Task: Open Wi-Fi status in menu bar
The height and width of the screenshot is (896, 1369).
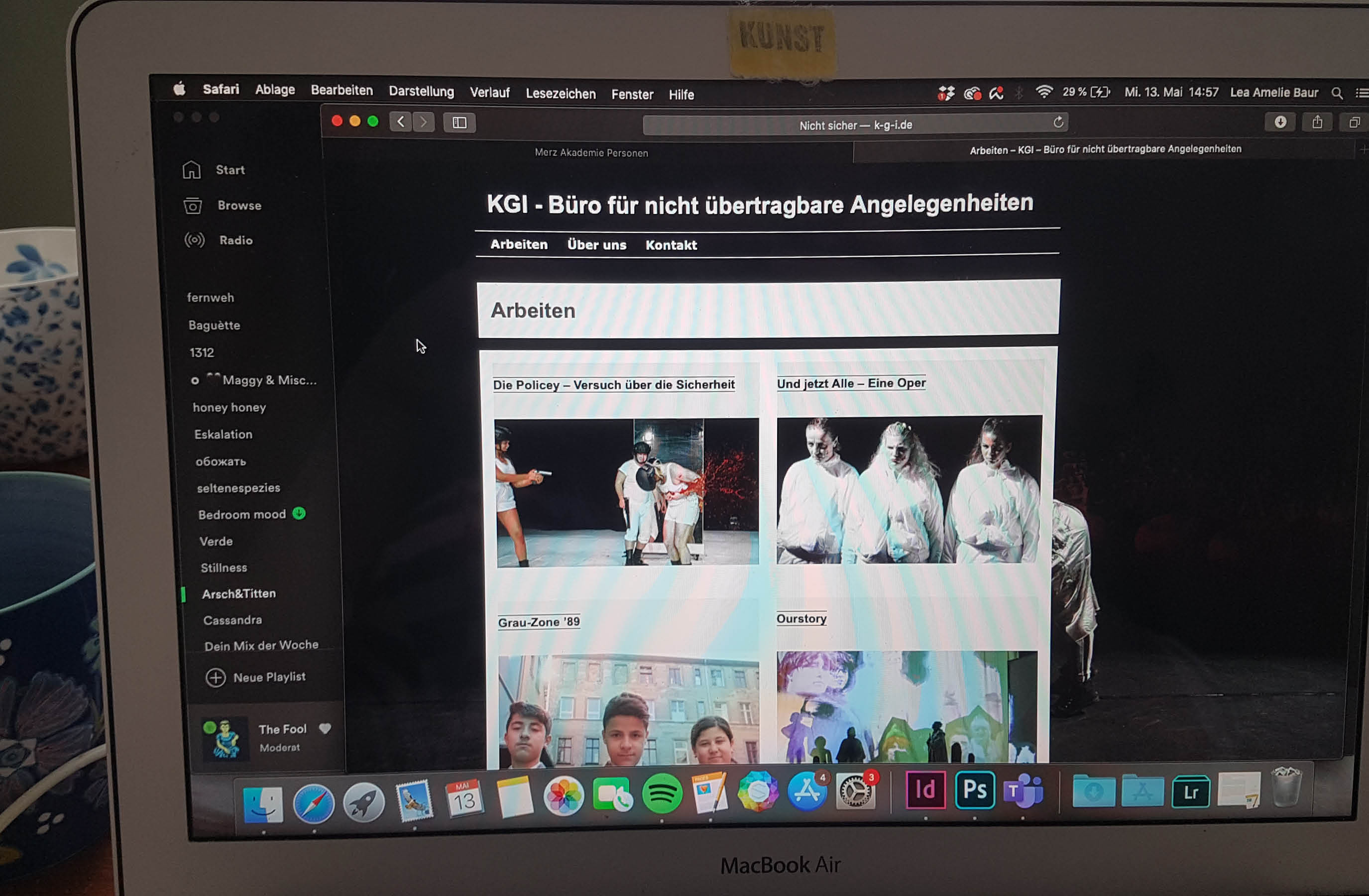Action: [1043, 92]
